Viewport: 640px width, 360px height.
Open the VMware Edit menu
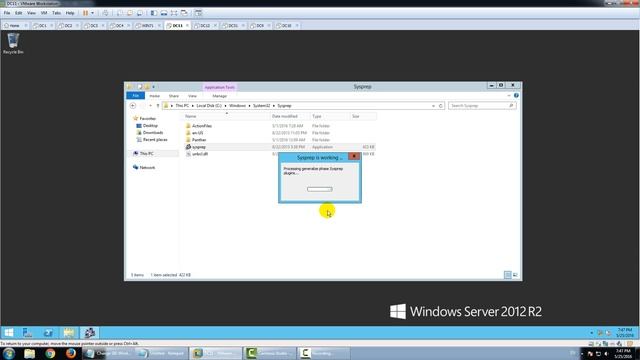pyautogui.click(x=19, y=13)
